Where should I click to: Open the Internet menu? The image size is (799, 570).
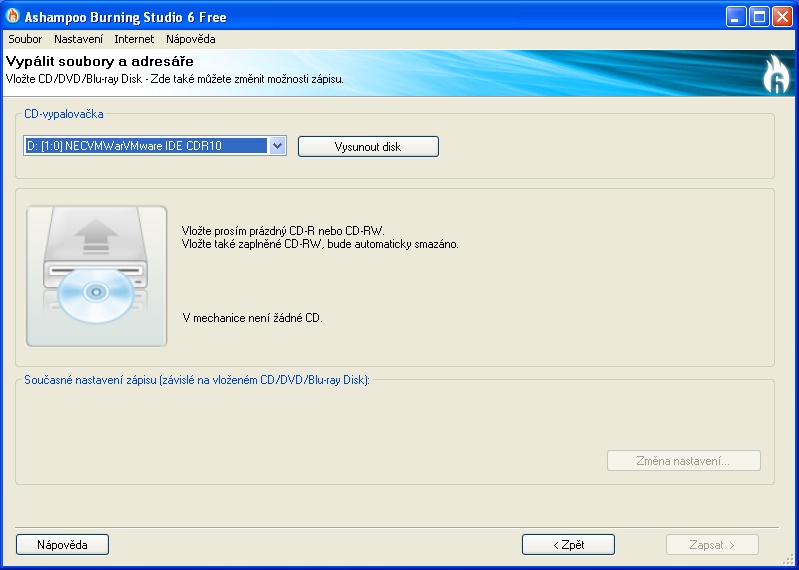(134, 39)
